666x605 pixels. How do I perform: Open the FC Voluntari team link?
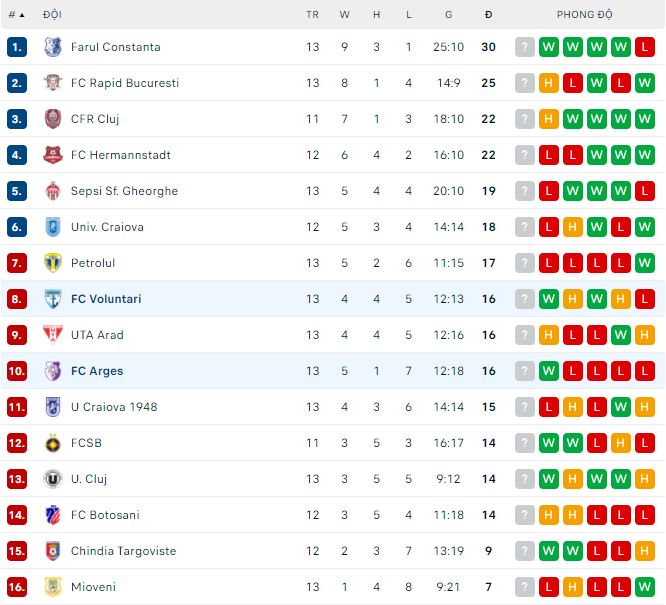click(105, 299)
